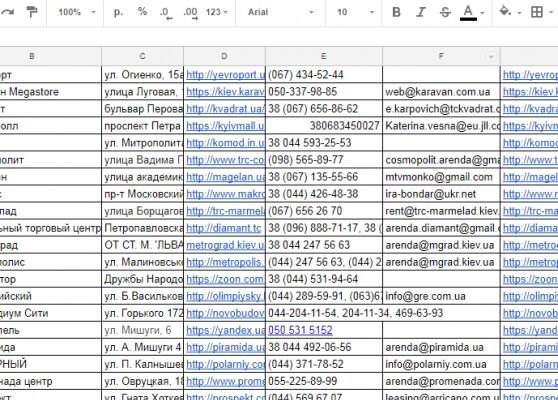Open the fill color bucket tool
Image resolution: width=558 pixels, height=400 pixels.
point(505,11)
